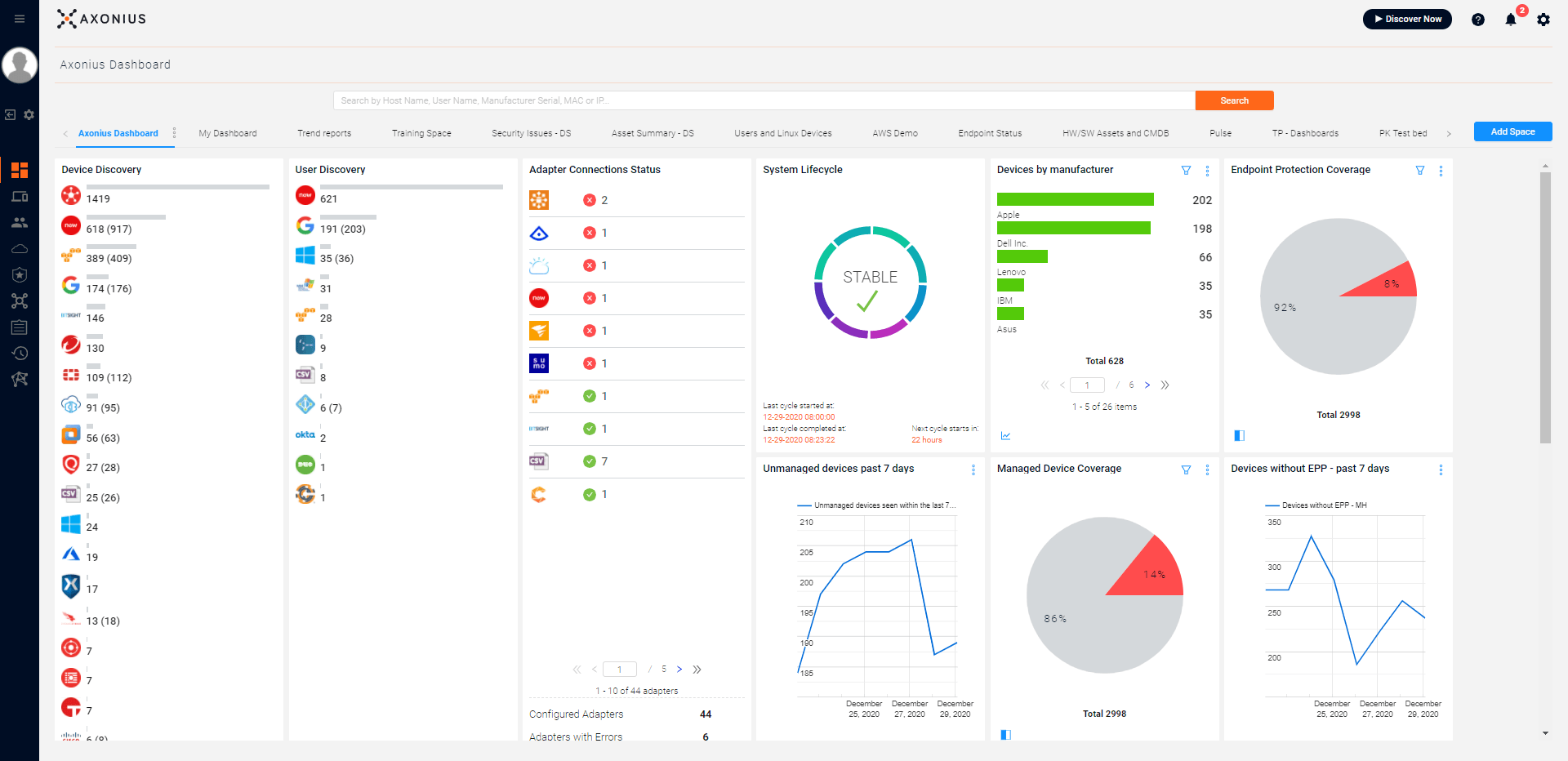Open the Security Issues - DS tab
This screenshot has width=1568, height=761.
click(531, 133)
